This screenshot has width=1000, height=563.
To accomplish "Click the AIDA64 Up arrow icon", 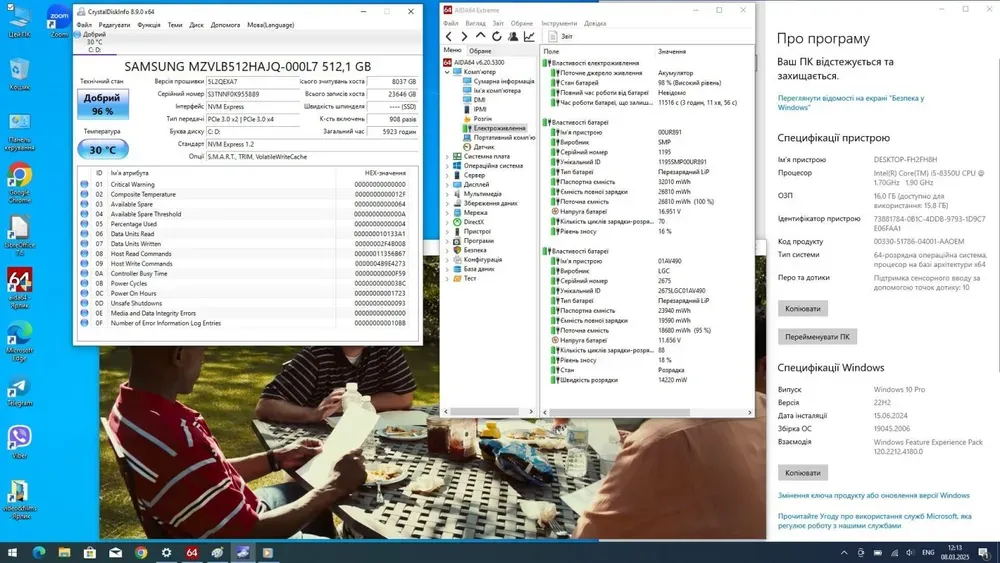I will click(481, 36).
